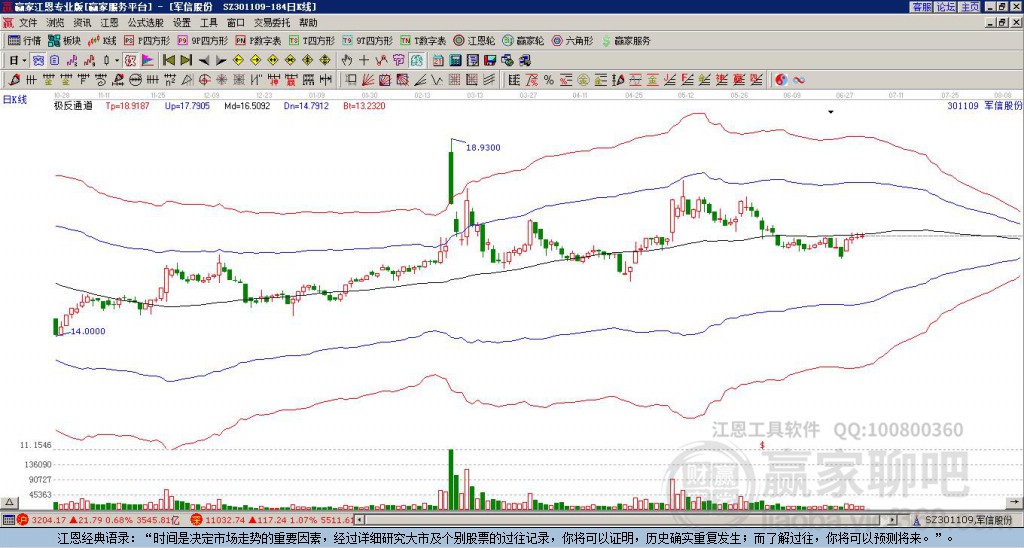Select the Gann fan lines tool
The height and width of the screenshot is (548, 1024).
[x=368, y=80]
